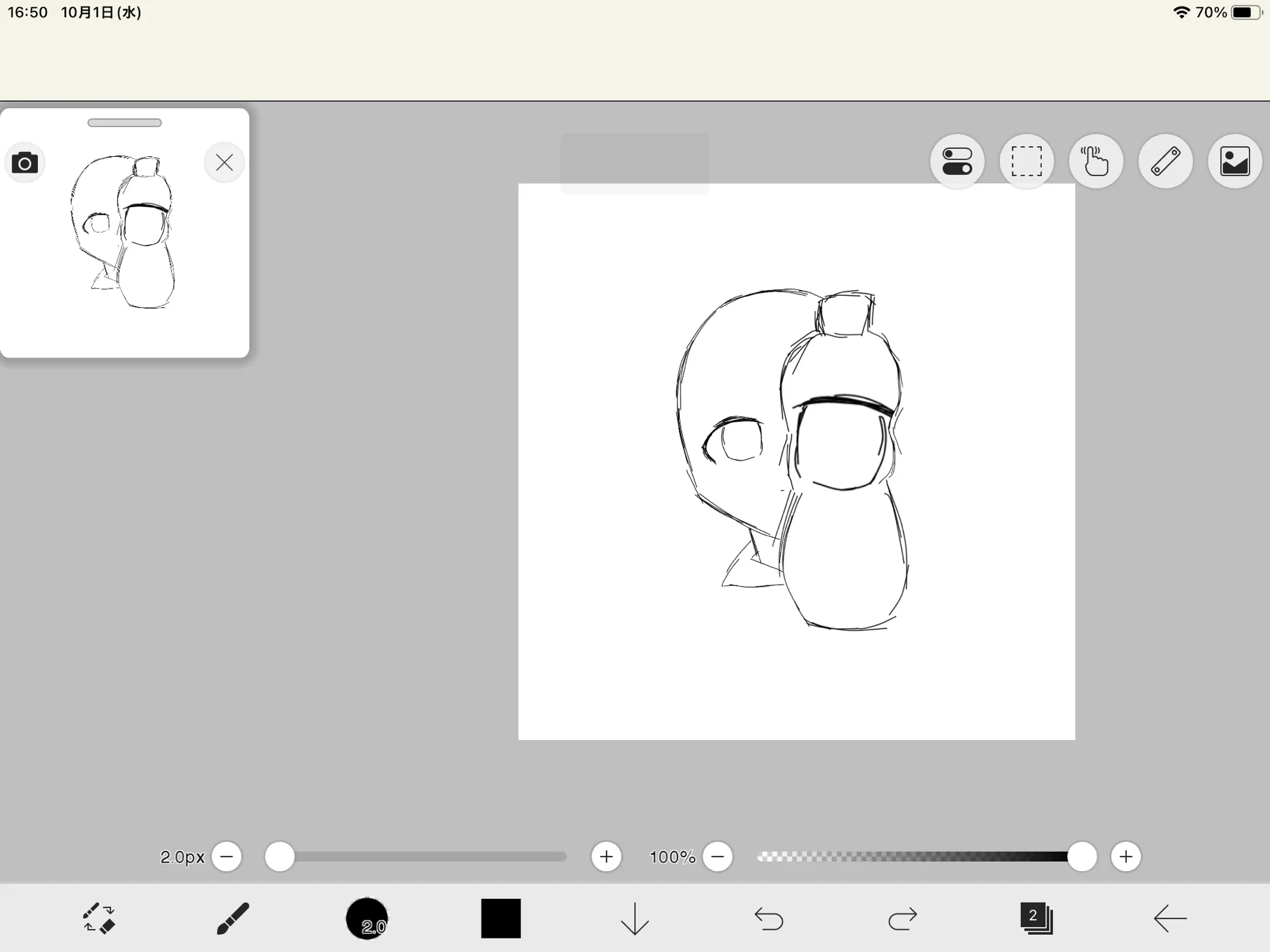The width and height of the screenshot is (1270, 952).
Task: Increase brush thickness with plus
Action: [x=606, y=857]
